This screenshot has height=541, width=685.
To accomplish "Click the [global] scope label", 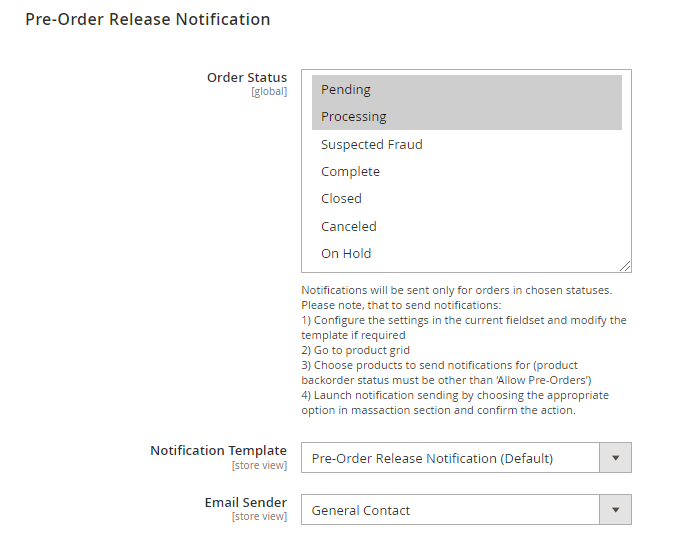I will (x=269, y=92).
